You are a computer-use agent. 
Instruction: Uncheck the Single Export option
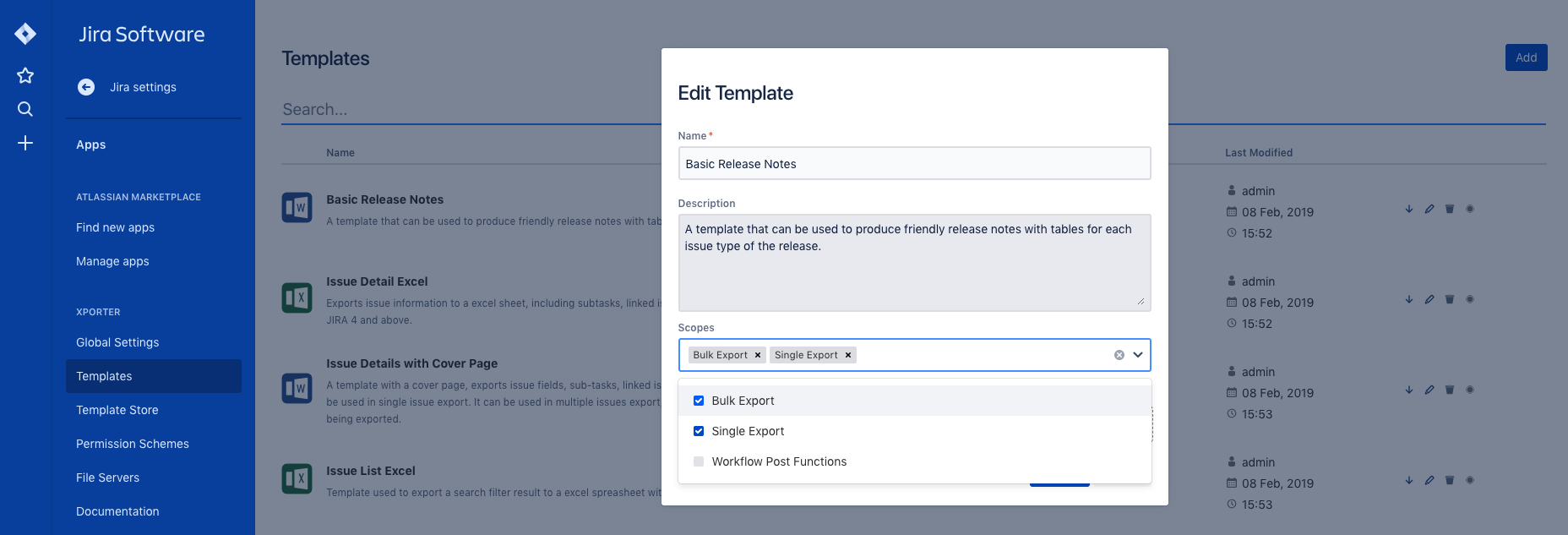coord(699,431)
